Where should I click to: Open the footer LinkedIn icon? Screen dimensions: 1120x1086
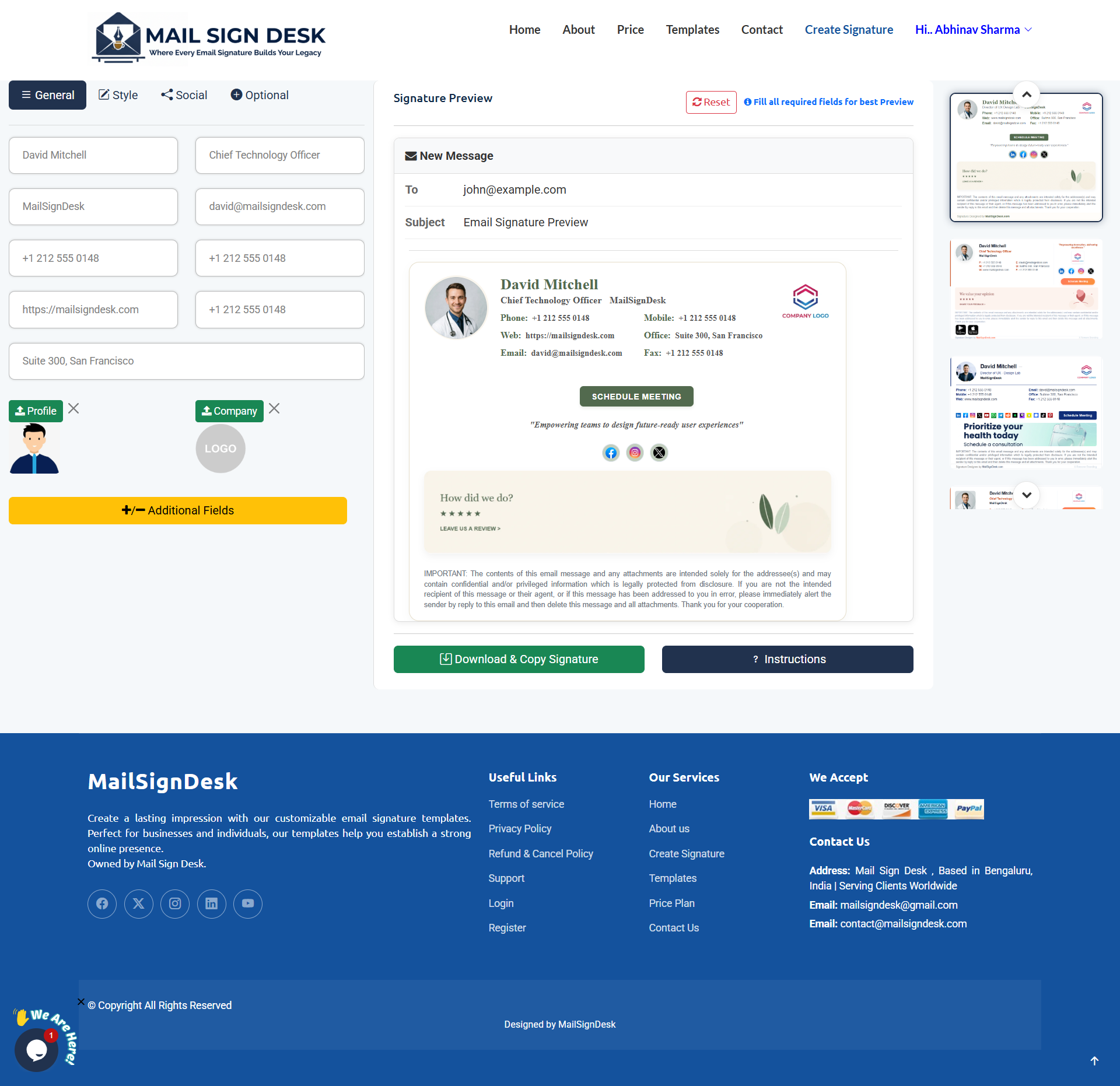pos(212,904)
